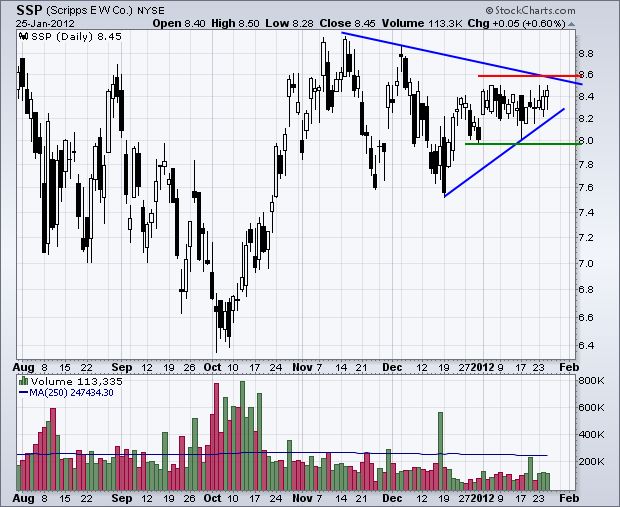Click the 'Aug' label on price chart axis
Viewport: 620px width, 507px height.
pyautogui.click(x=23, y=367)
